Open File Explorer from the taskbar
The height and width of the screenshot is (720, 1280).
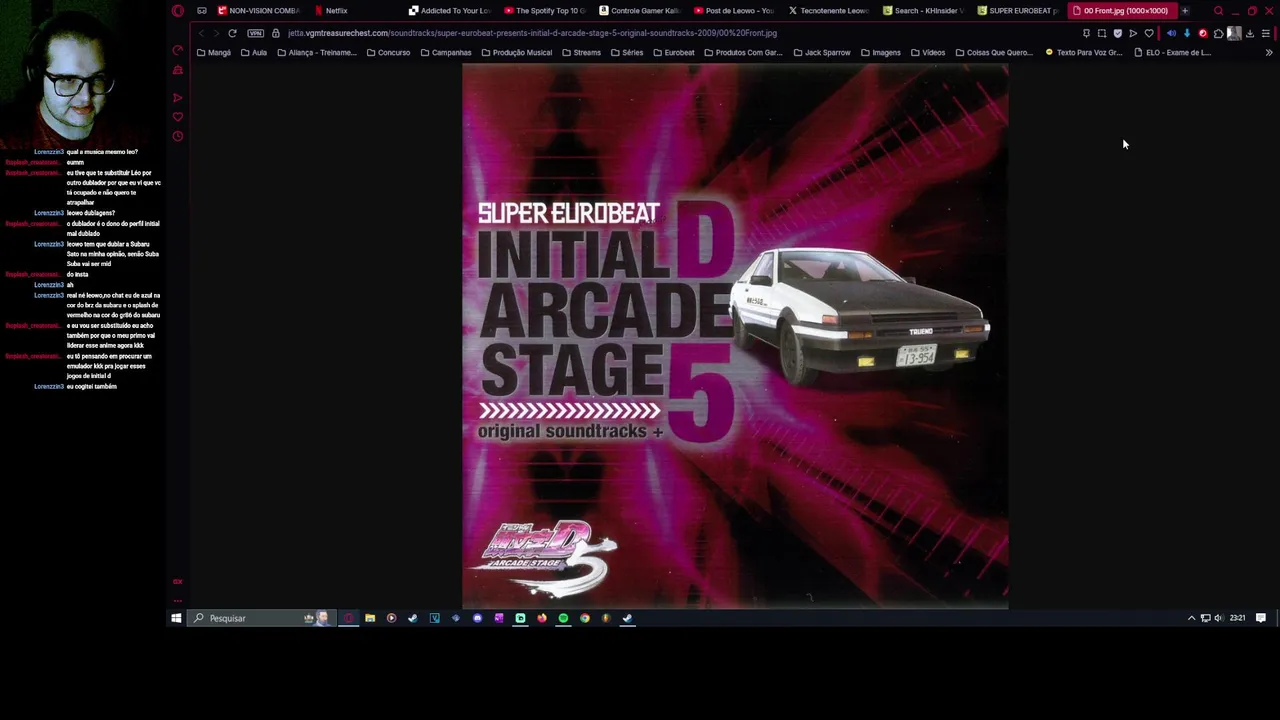(370, 618)
